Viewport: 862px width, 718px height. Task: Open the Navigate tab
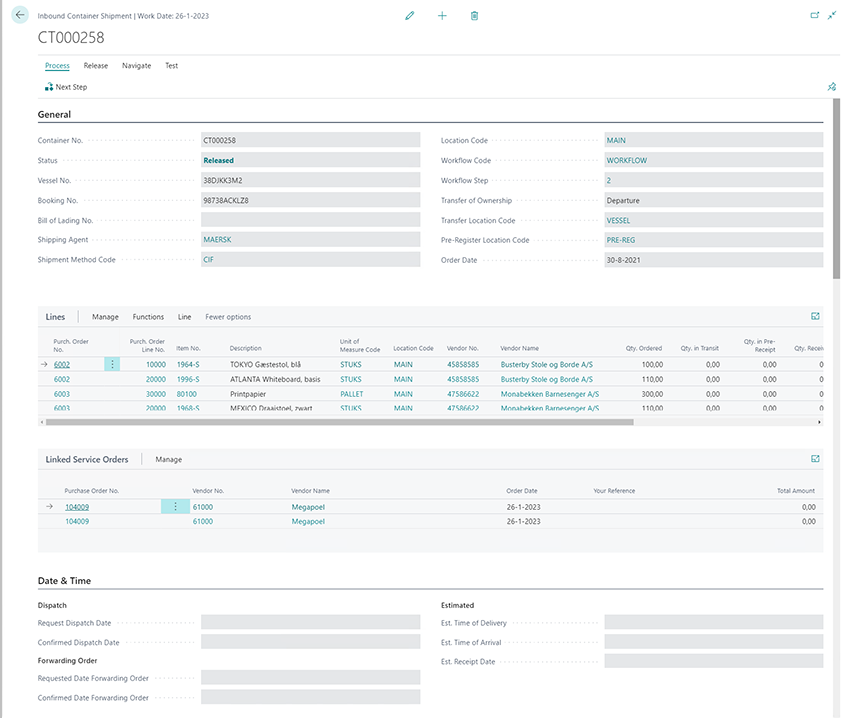pos(136,65)
